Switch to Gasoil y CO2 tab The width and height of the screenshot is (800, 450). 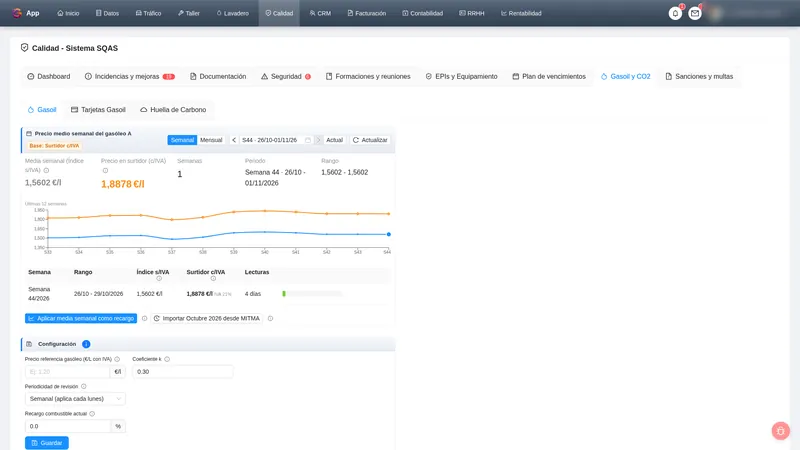coord(626,77)
